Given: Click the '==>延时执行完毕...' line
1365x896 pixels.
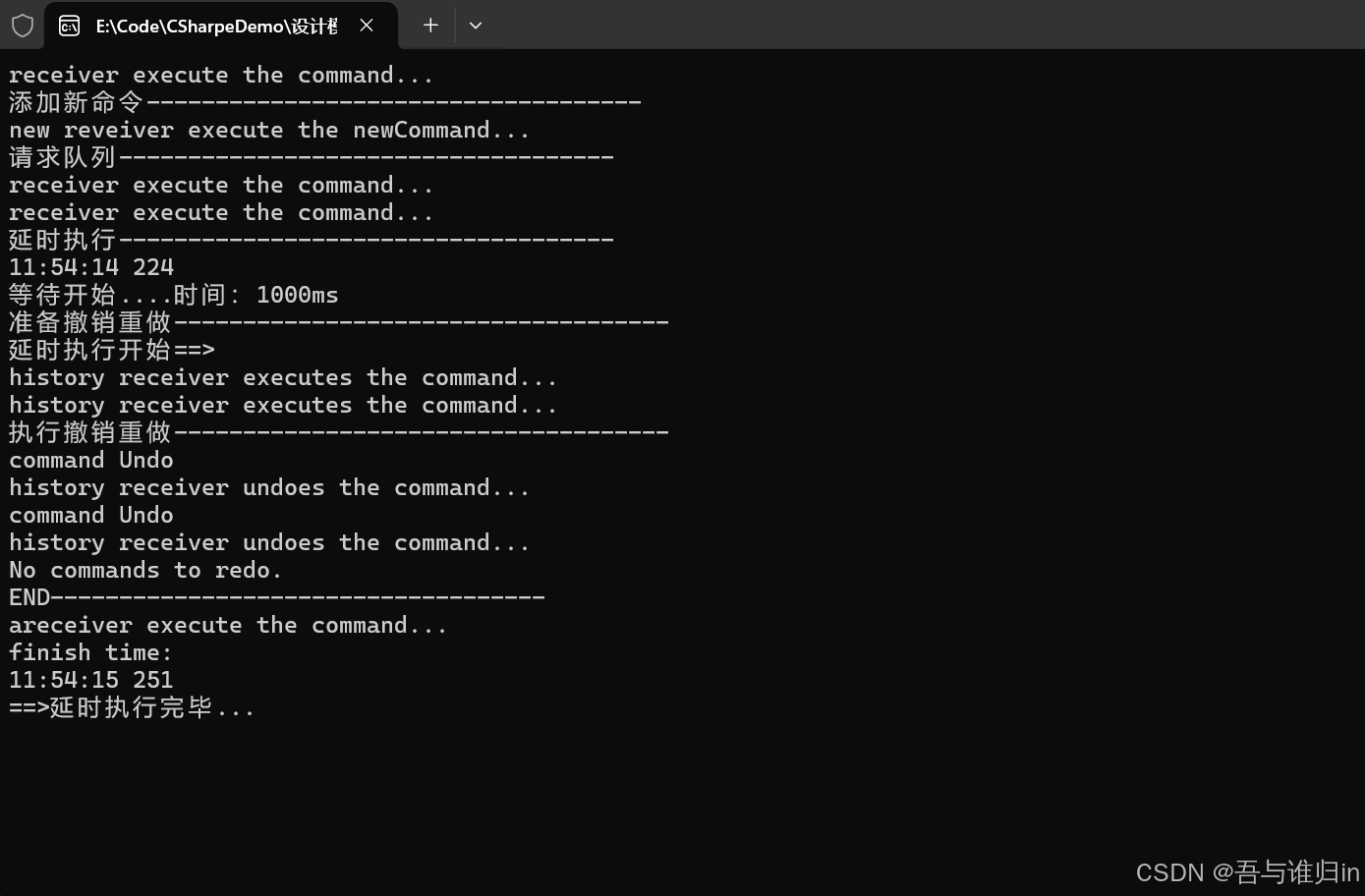Looking at the screenshot, I should (x=133, y=707).
